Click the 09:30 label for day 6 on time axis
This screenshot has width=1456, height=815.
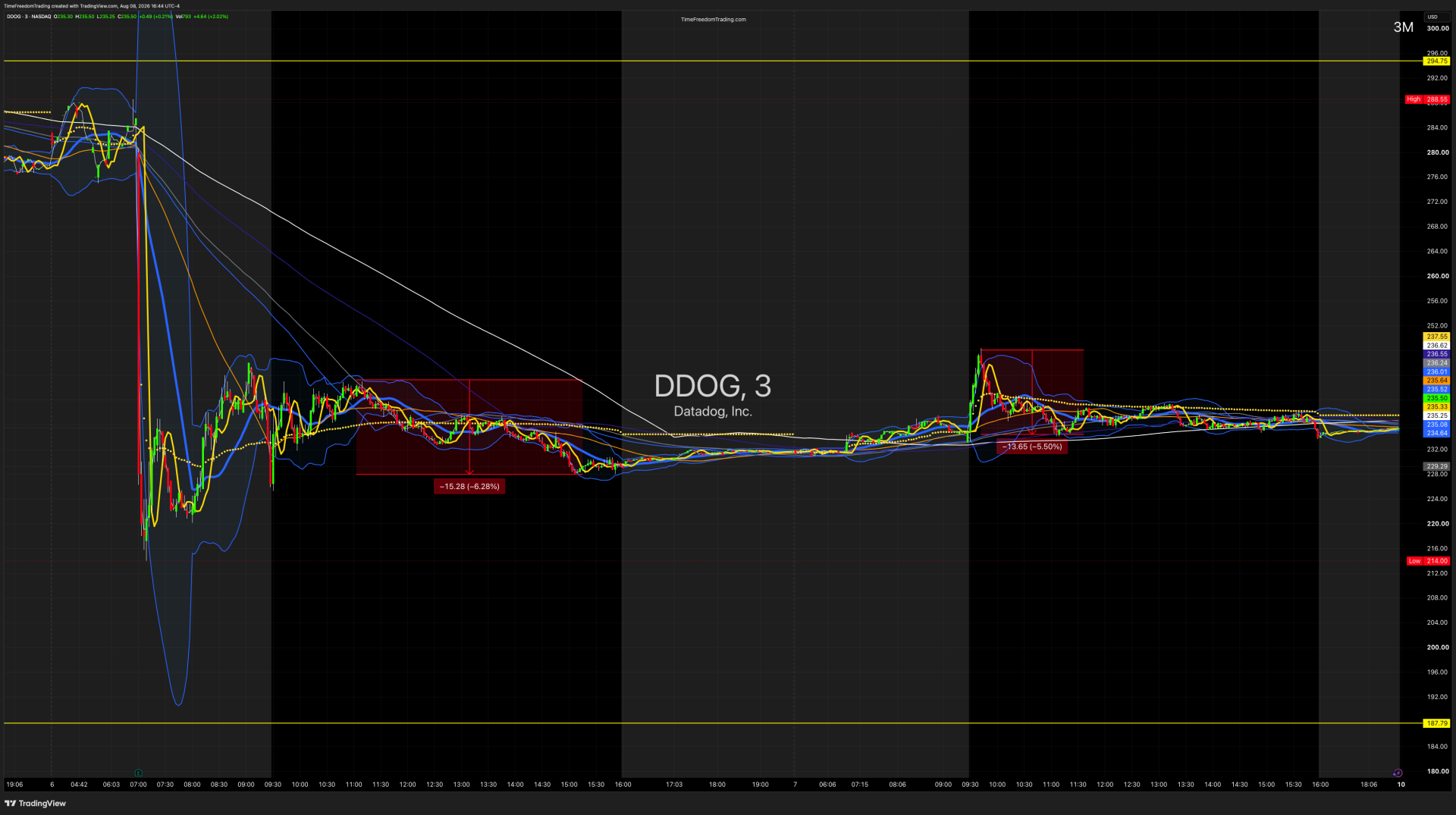click(x=273, y=785)
